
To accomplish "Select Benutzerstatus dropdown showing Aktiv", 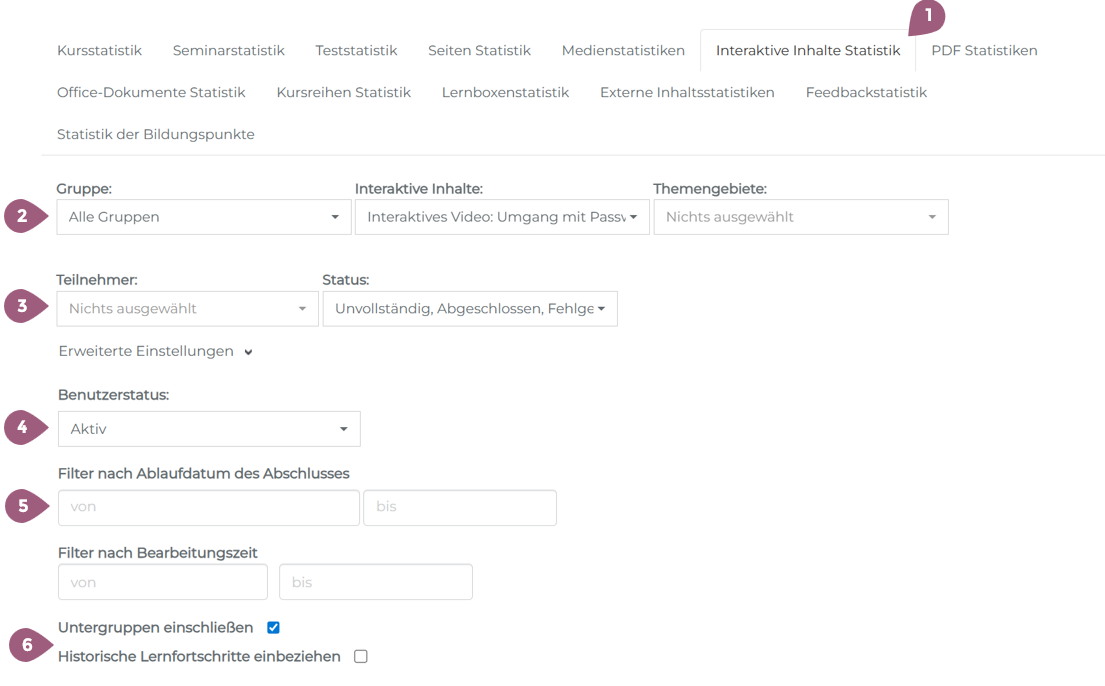I will pos(209,429).
